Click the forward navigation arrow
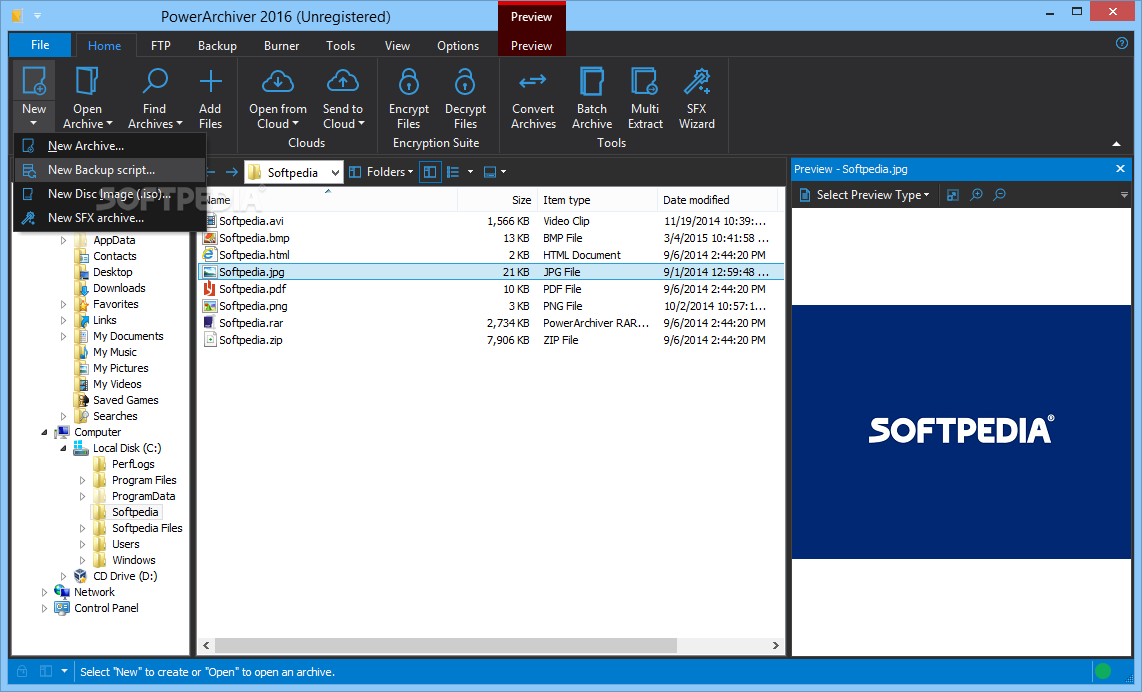This screenshot has height=692, width=1142. pyautogui.click(x=232, y=172)
